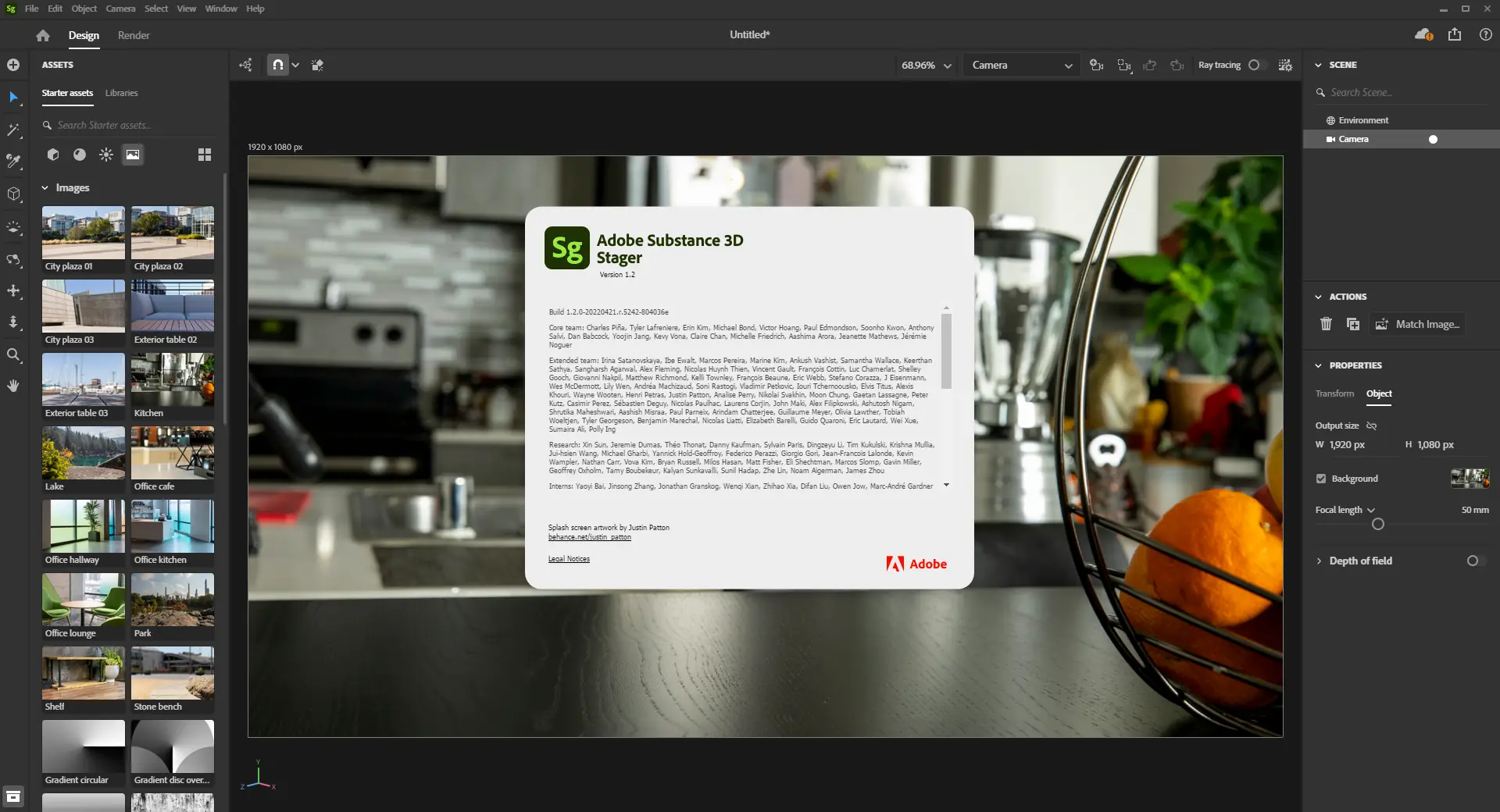1500x812 pixels.
Task: Filter starter assets by models
Action: pyautogui.click(x=53, y=155)
